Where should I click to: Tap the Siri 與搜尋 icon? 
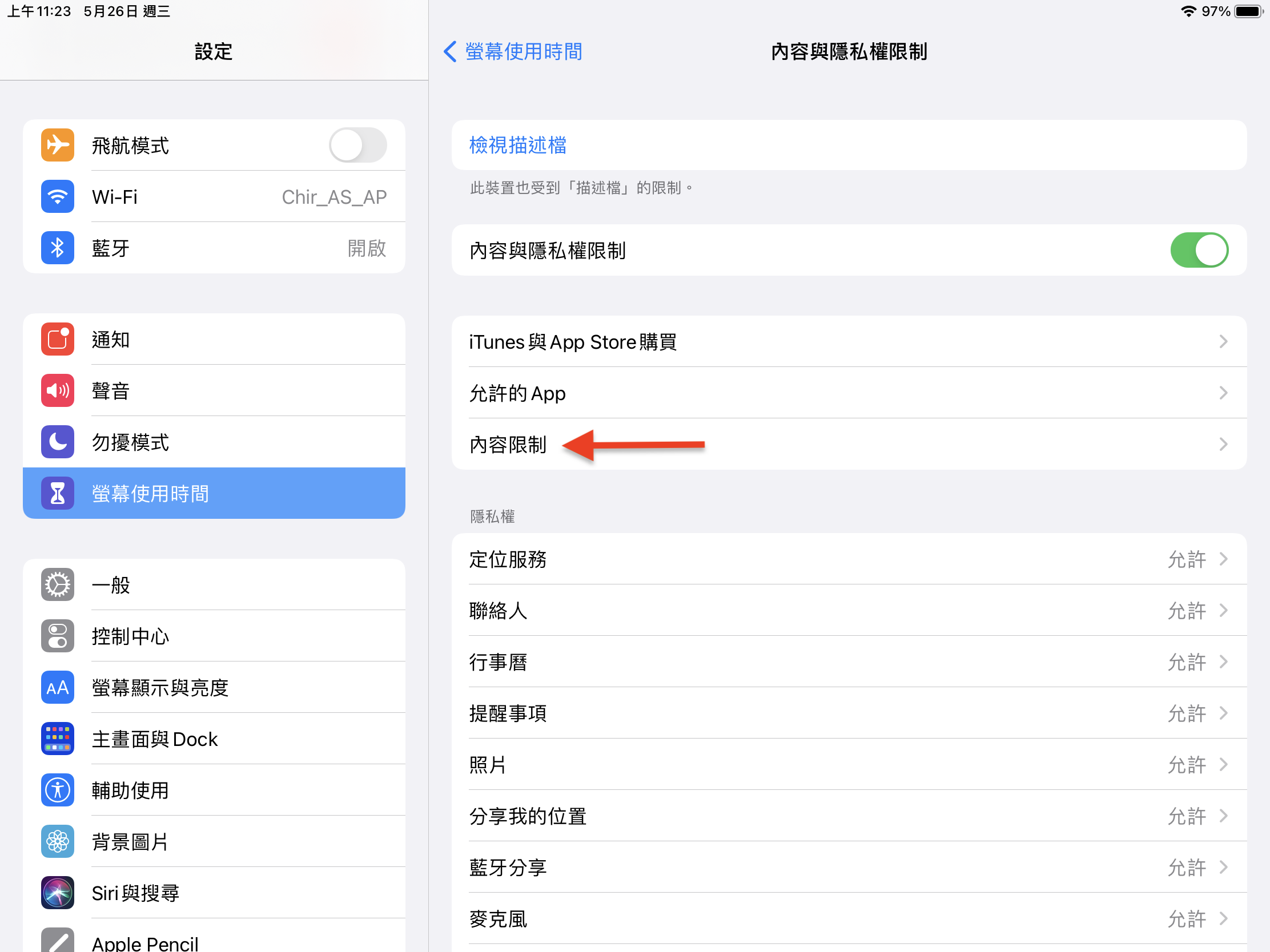pyautogui.click(x=58, y=893)
